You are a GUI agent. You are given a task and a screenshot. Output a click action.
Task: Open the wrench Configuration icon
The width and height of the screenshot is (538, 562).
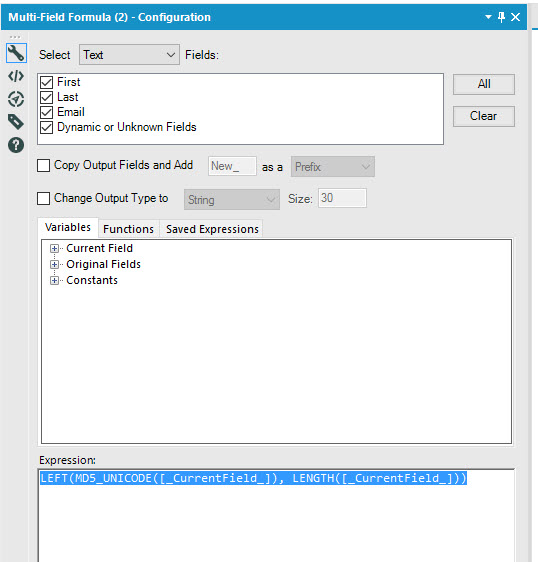tap(16, 53)
